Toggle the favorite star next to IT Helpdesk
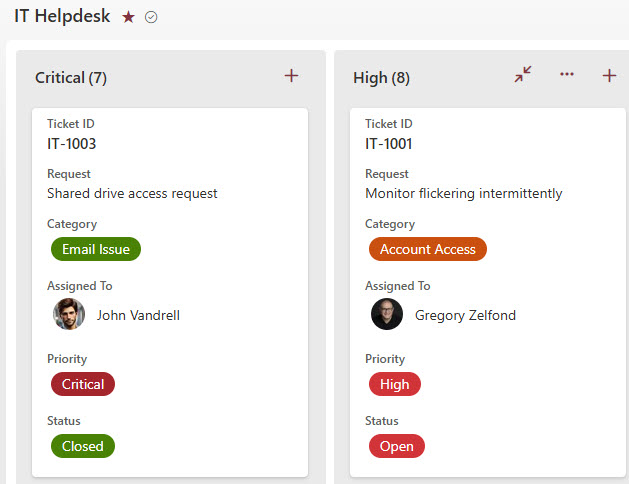 pyautogui.click(x=128, y=17)
